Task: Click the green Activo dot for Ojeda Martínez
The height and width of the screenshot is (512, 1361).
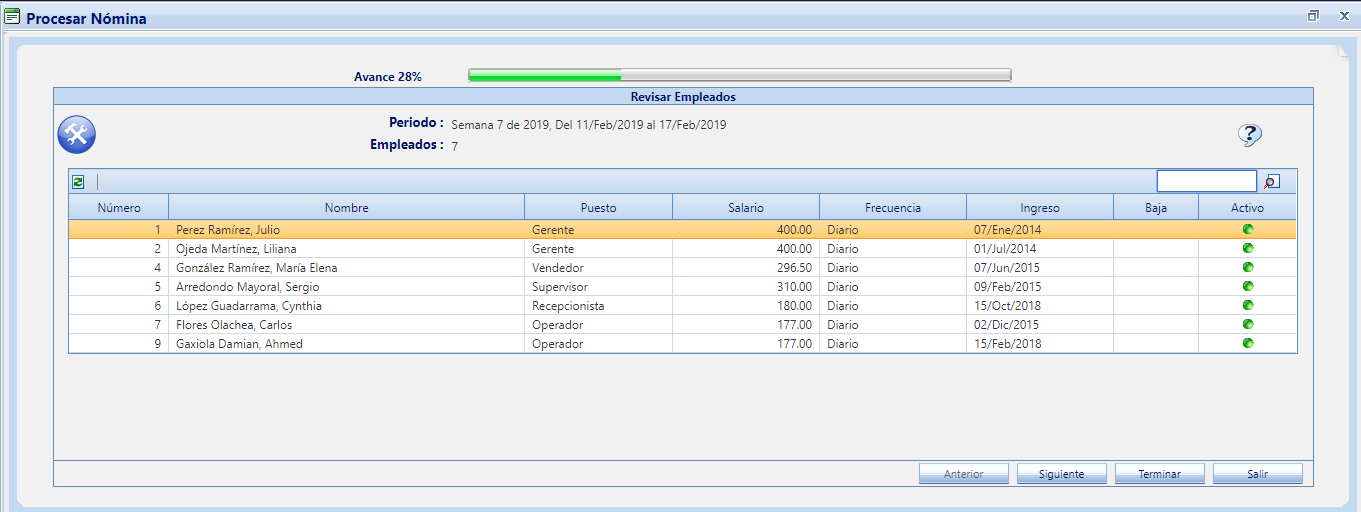Action: click(x=1247, y=248)
